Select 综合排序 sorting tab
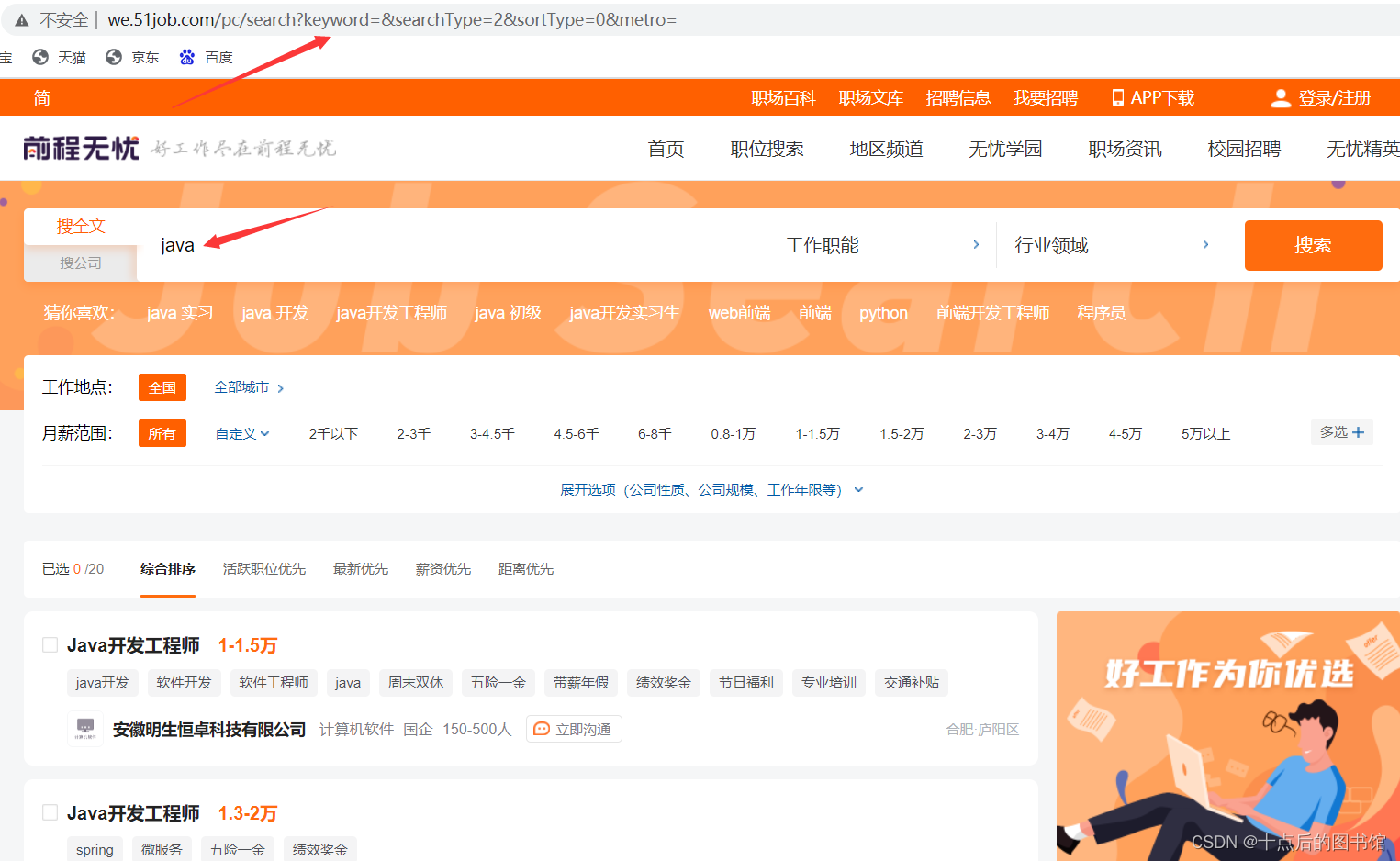 [x=168, y=569]
